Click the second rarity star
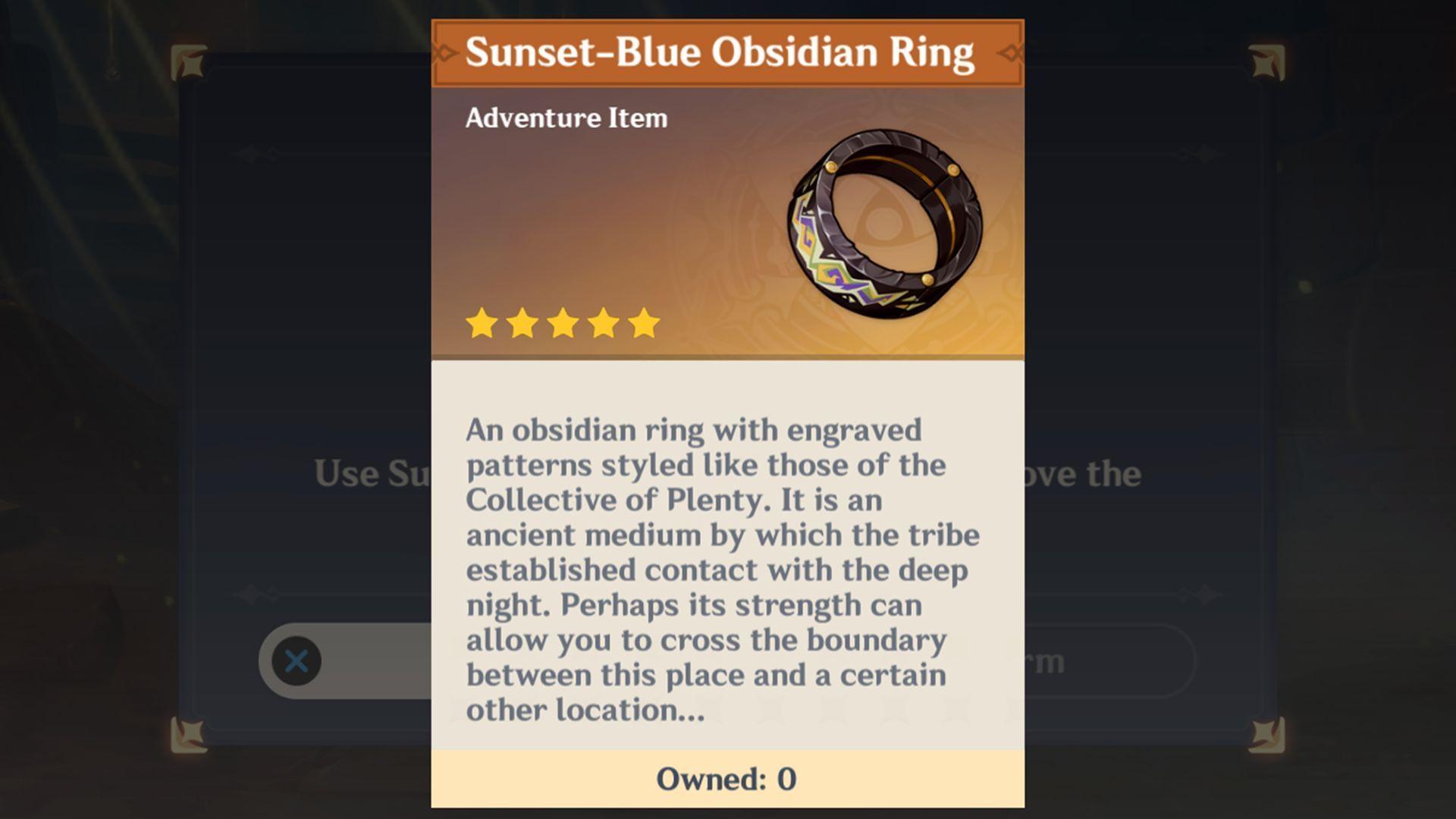 tap(522, 324)
